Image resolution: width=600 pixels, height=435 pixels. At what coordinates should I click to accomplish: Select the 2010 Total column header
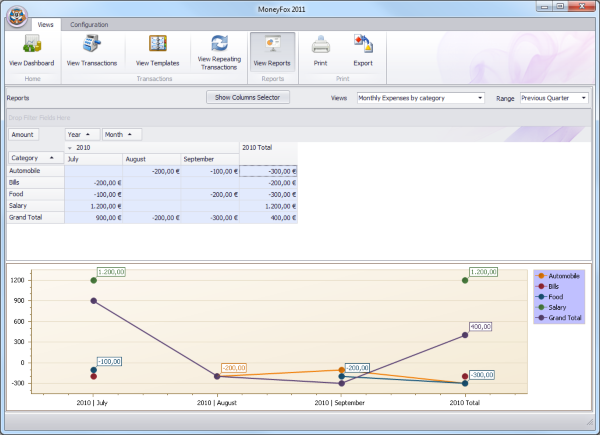268,153
